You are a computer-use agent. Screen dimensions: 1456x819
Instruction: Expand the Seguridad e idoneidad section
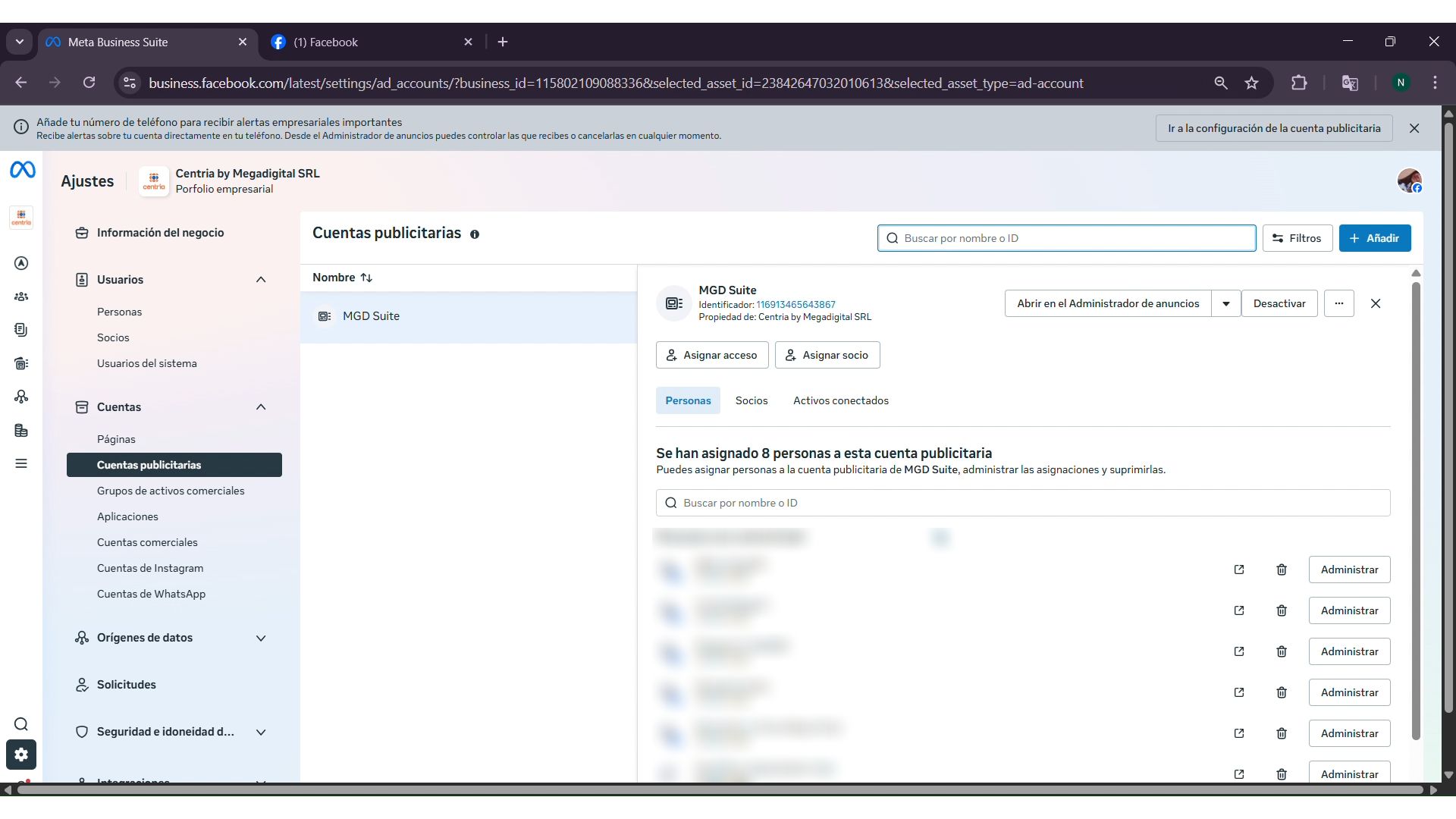261,732
